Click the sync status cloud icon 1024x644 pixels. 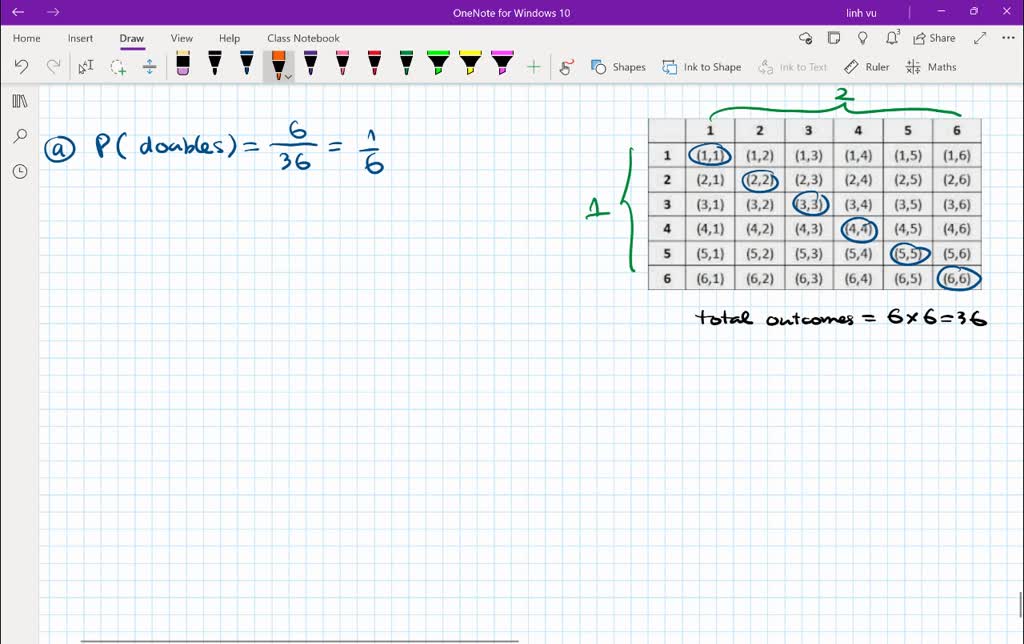806,37
